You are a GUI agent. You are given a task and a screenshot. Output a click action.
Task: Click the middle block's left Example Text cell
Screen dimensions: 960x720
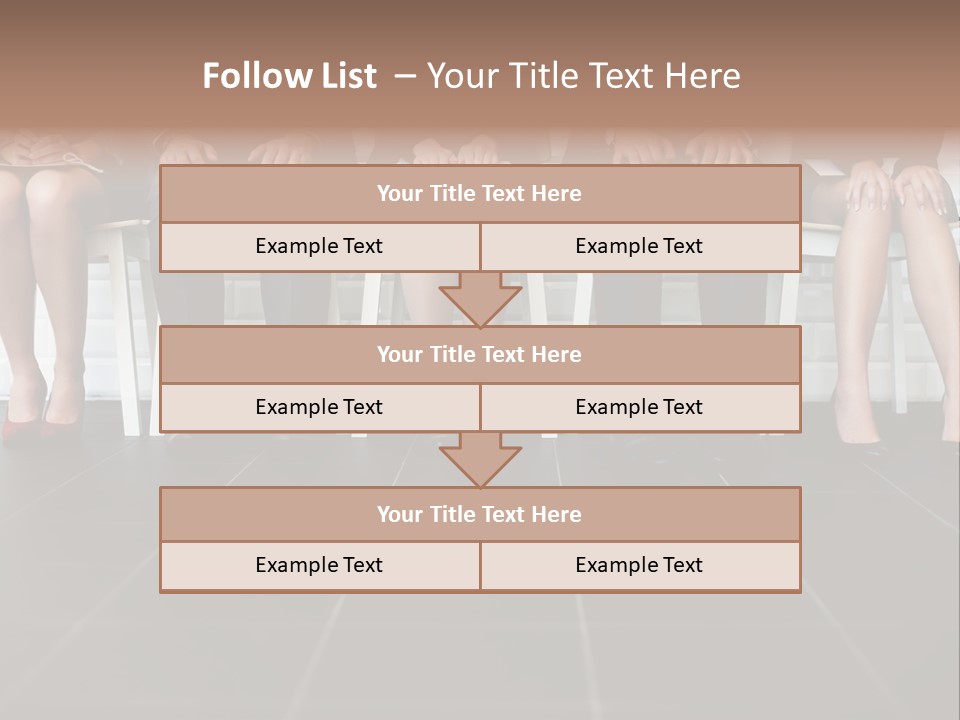coord(319,407)
